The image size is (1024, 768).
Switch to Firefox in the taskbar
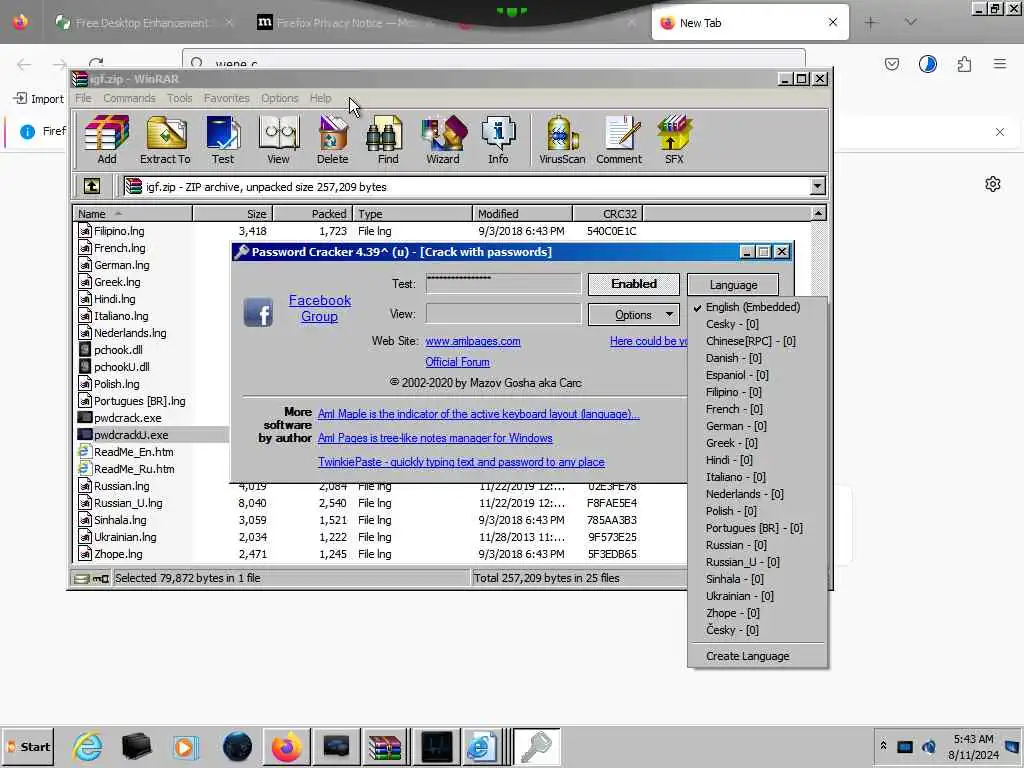[x=287, y=746]
